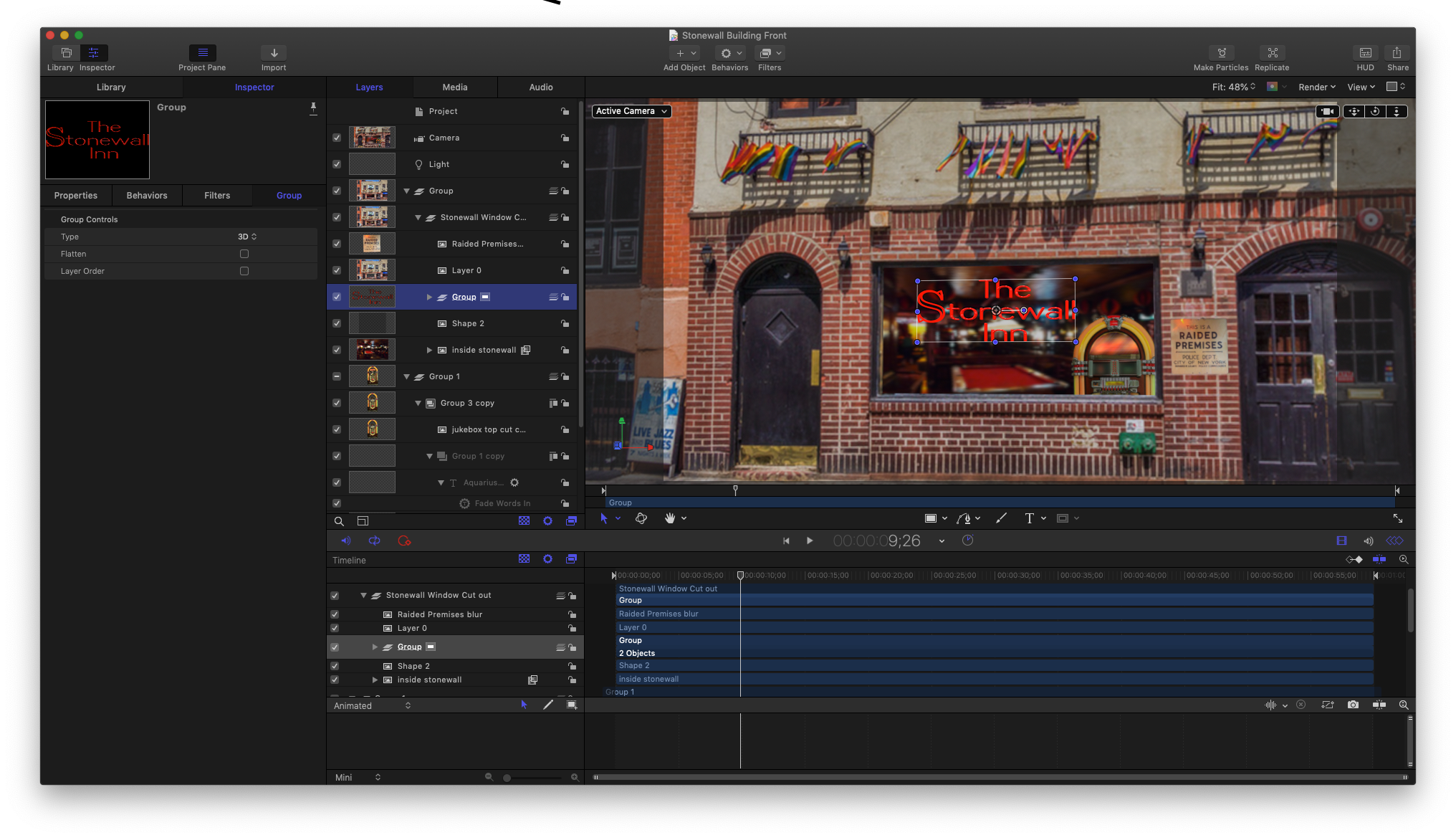
Task: Enable the Layer Order checkbox
Action: point(244,271)
